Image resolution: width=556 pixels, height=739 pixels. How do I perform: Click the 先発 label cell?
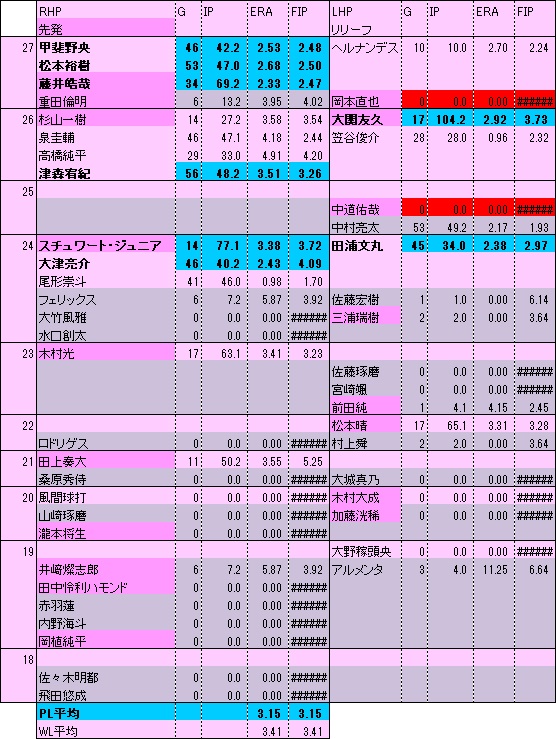pos(106,29)
